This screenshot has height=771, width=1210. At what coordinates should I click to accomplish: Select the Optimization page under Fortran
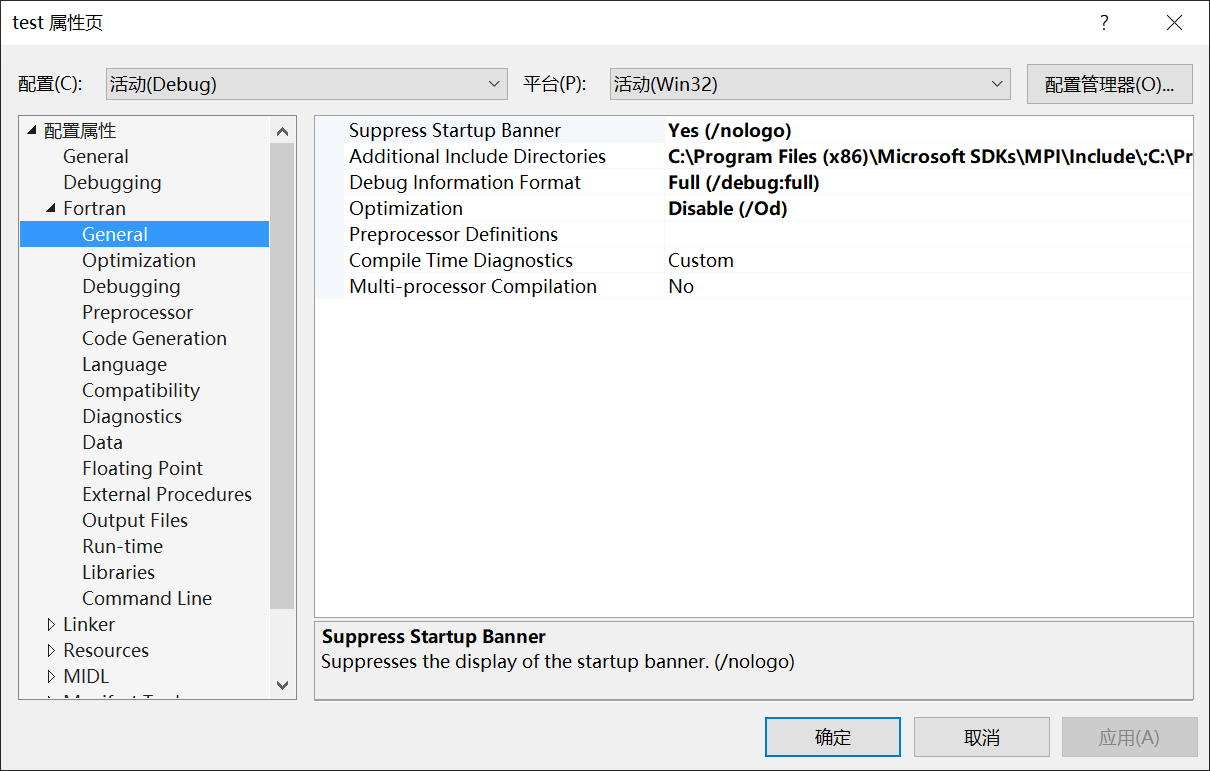pos(139,260)
